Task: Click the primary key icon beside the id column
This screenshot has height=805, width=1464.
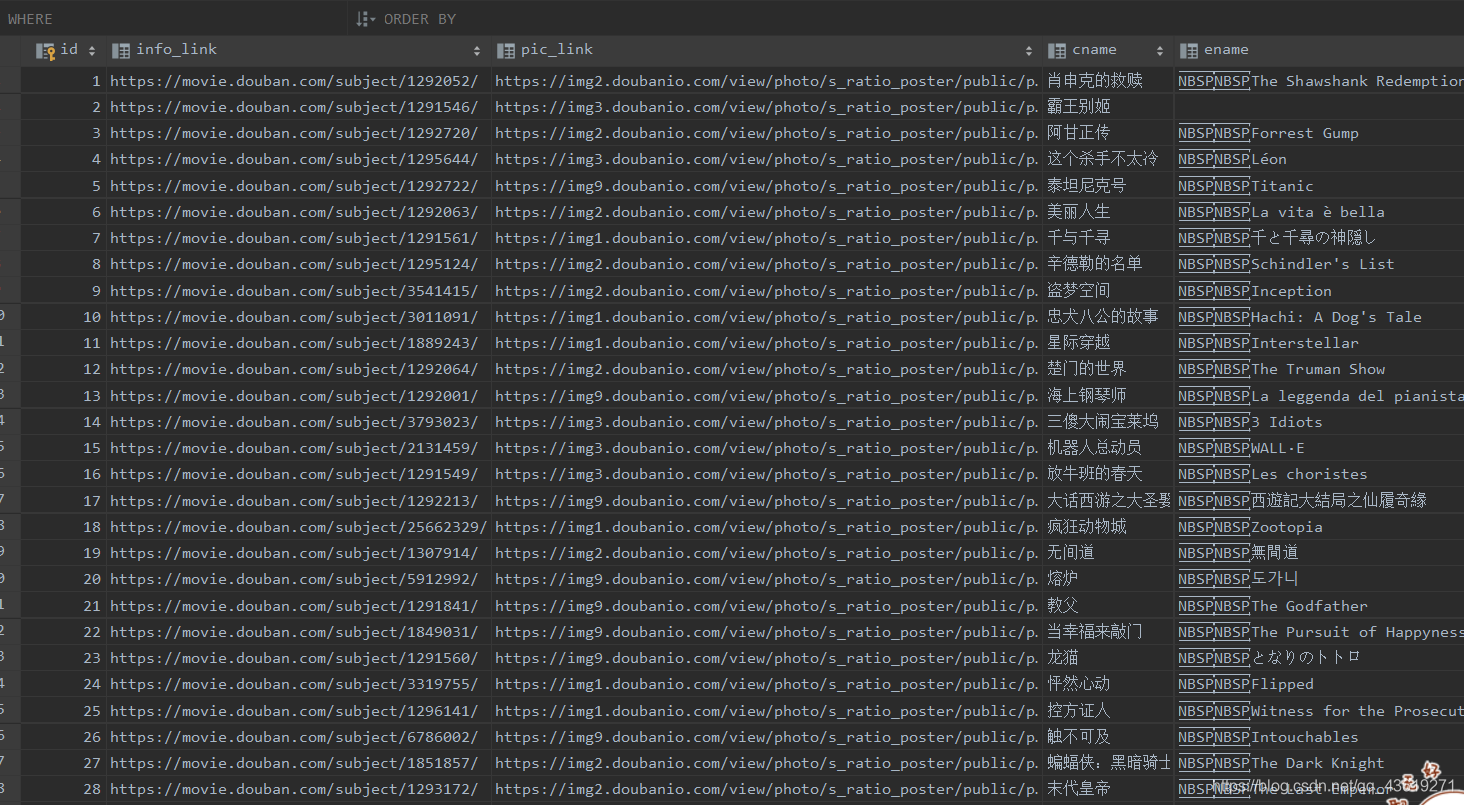Action: point(44,49)
